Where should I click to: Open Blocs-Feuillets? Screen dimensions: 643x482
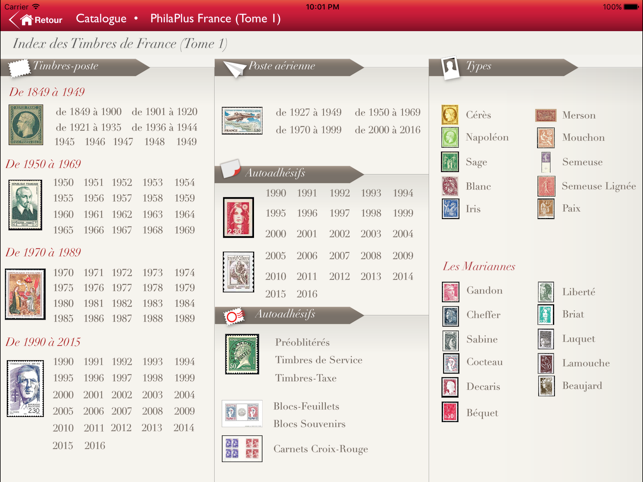click(x=306, y=406)
